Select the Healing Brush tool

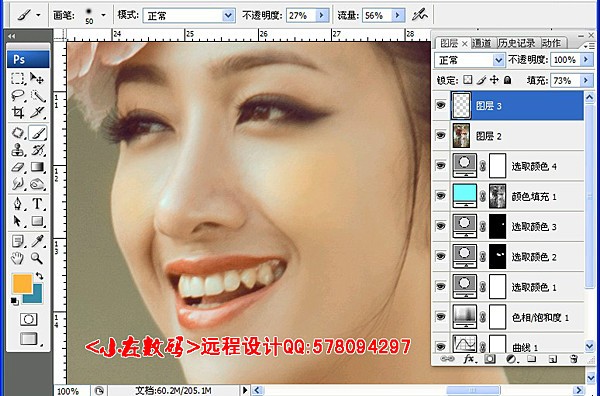click(18, 133)
